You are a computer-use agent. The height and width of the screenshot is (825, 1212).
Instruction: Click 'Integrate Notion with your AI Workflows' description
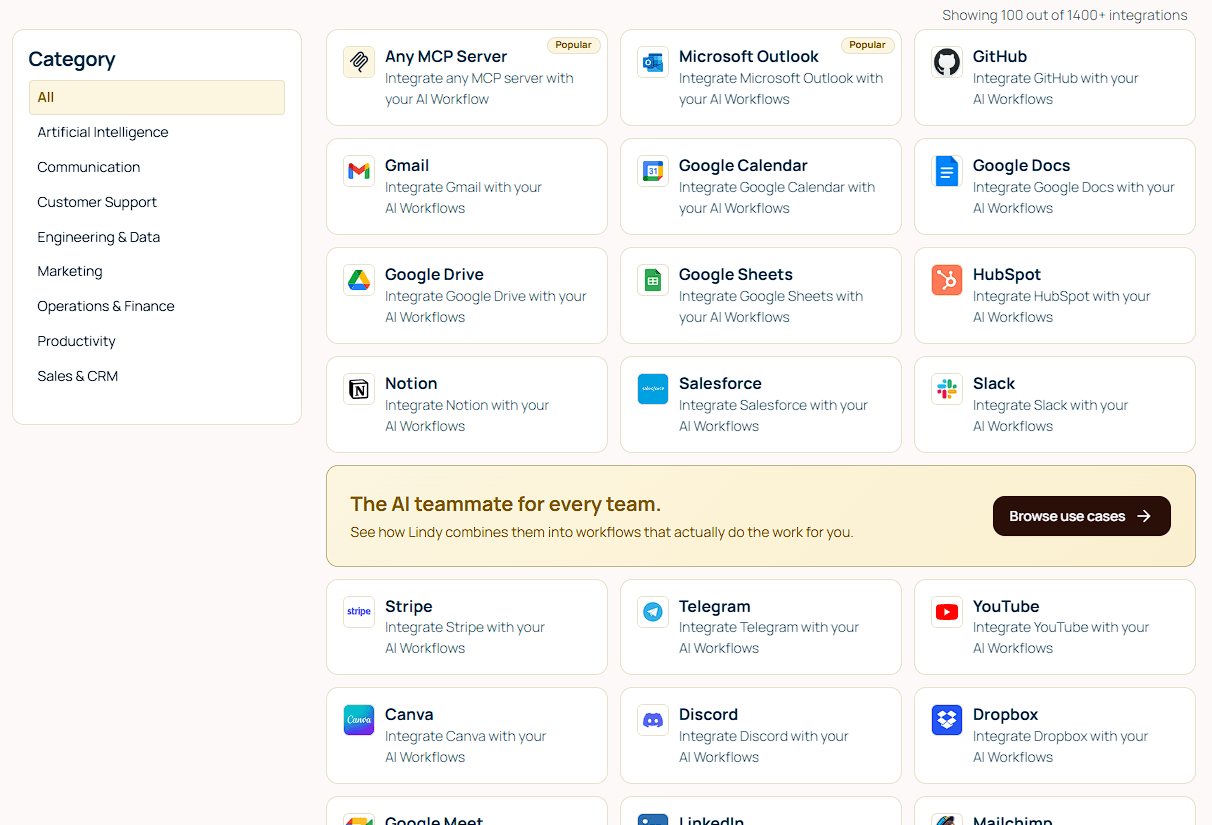467,416
